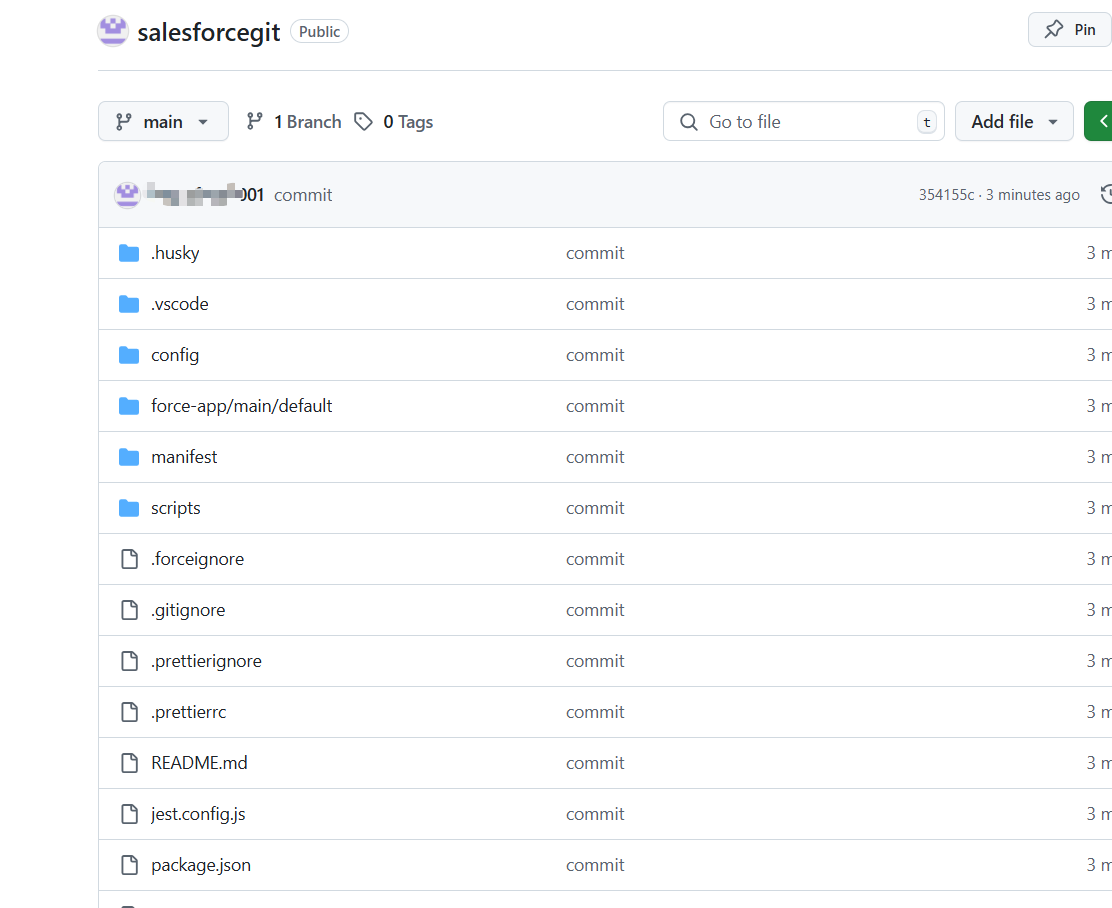Open the salesforcegit repository name link

coord(208,32)
